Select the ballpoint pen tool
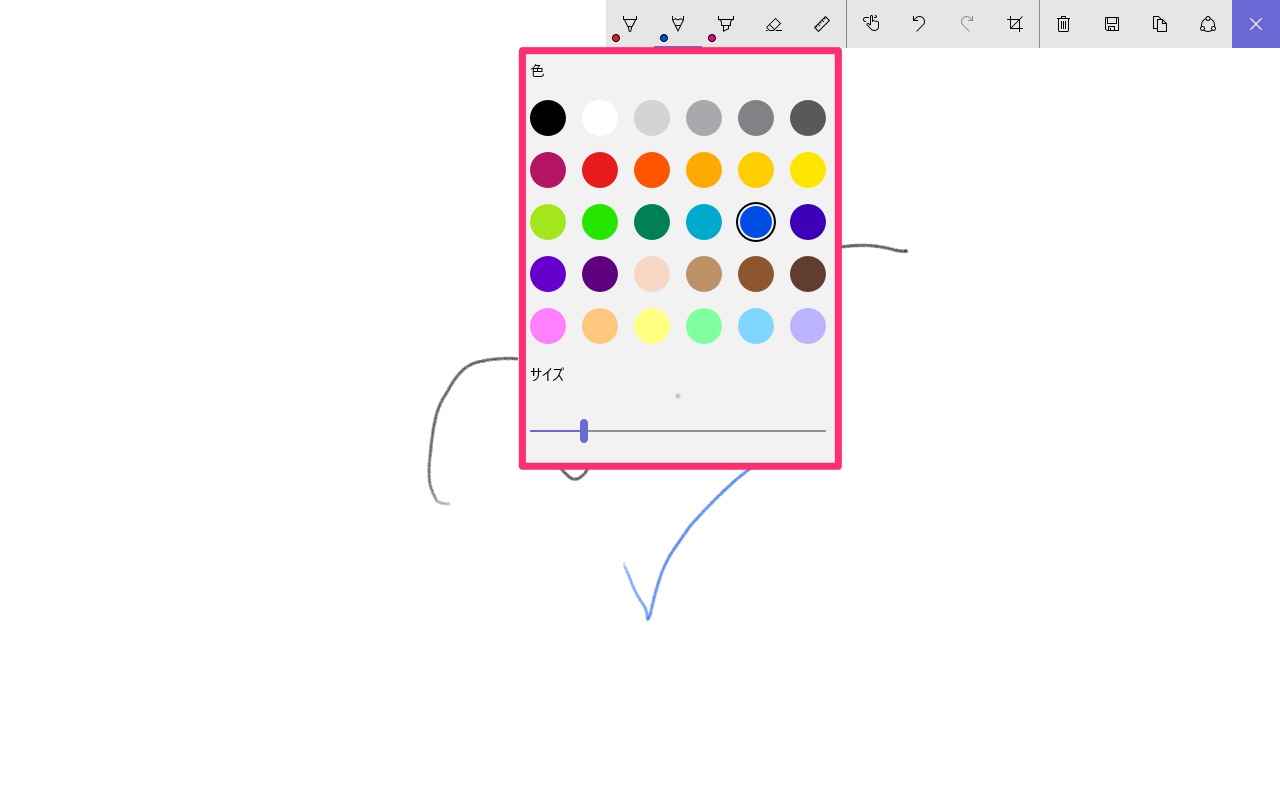 pos(630,24)
